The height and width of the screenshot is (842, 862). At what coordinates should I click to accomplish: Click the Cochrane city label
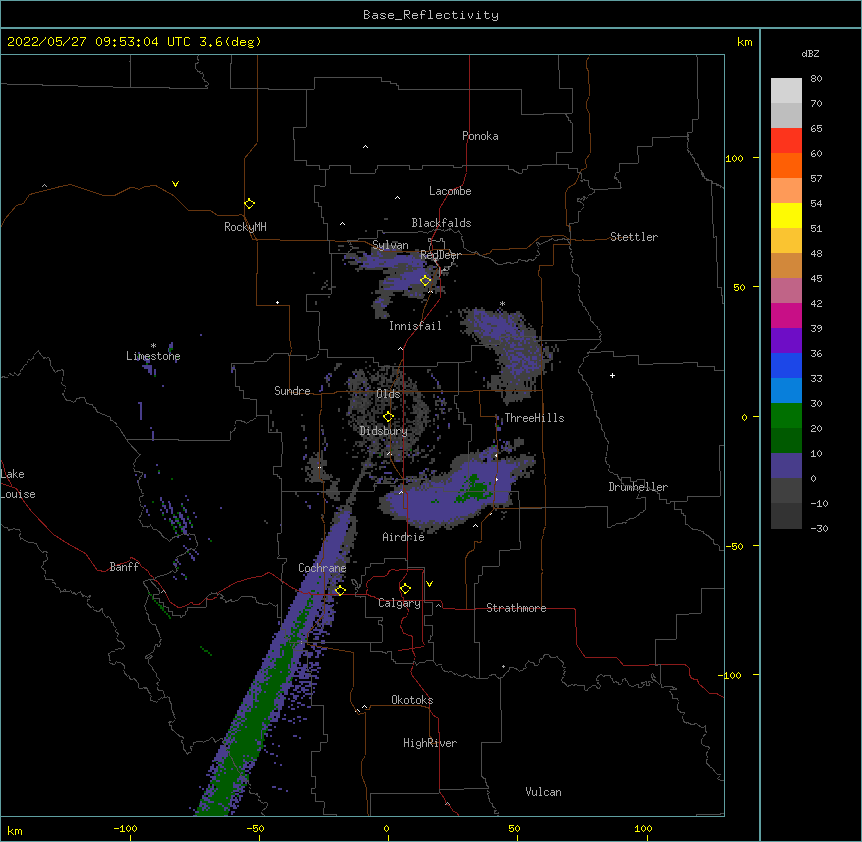[x=322, y=568]
